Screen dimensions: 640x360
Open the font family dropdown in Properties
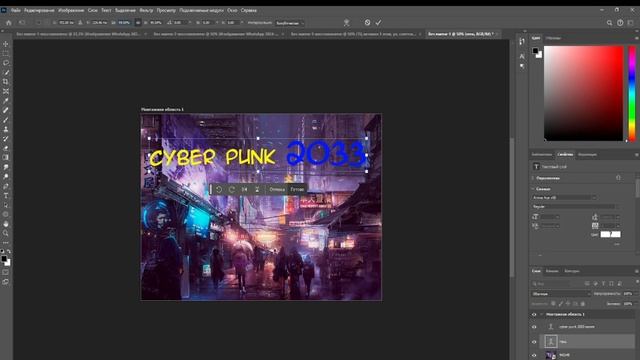click(x=564, y=198)
